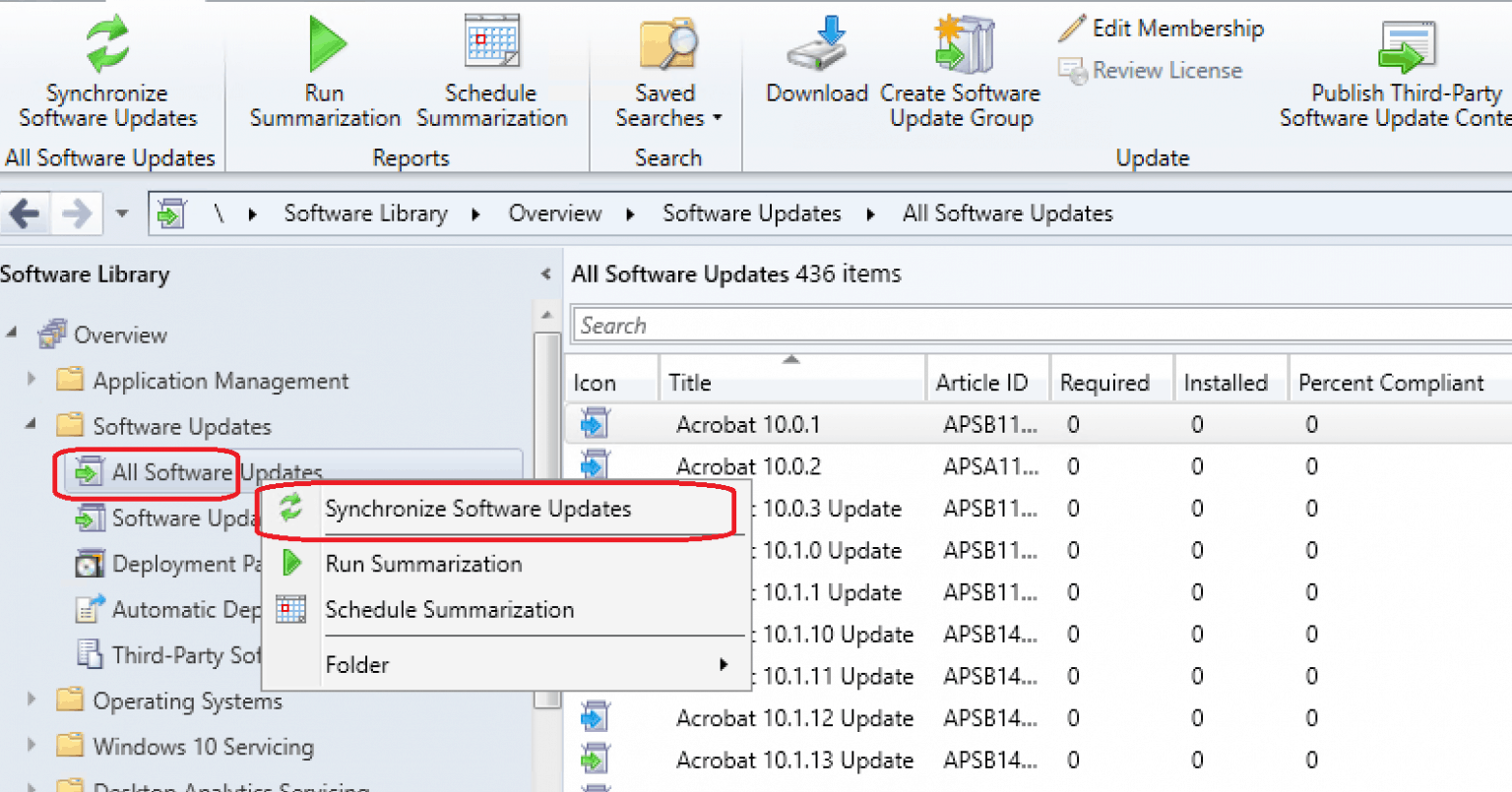Select the Acrobat 10.0.1 row title
Viewport: 1512px width, 792px height.
748,424
